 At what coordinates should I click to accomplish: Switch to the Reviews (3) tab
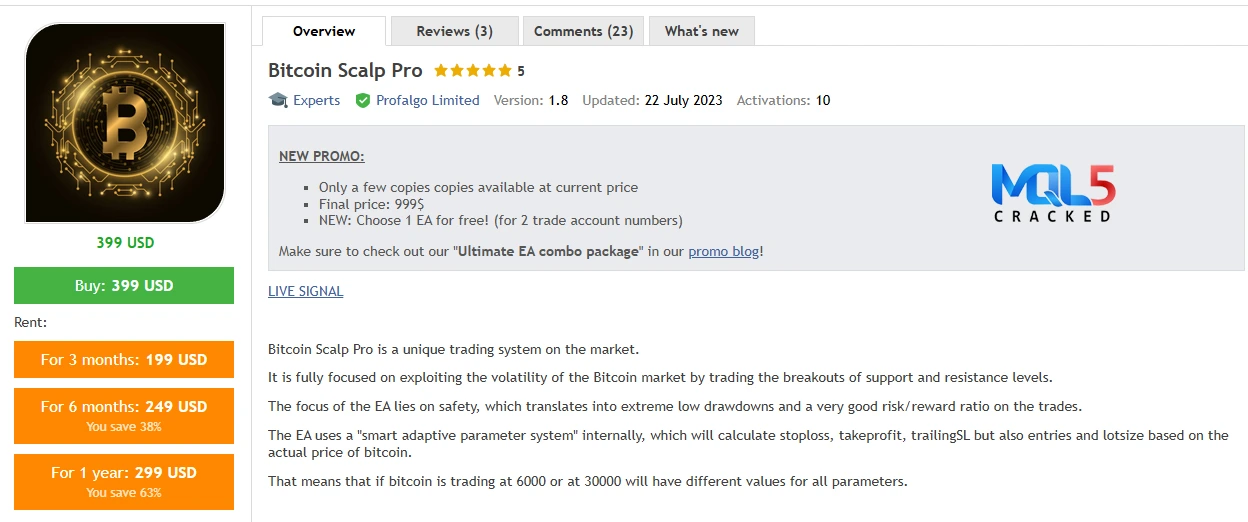tap(455, 31)
